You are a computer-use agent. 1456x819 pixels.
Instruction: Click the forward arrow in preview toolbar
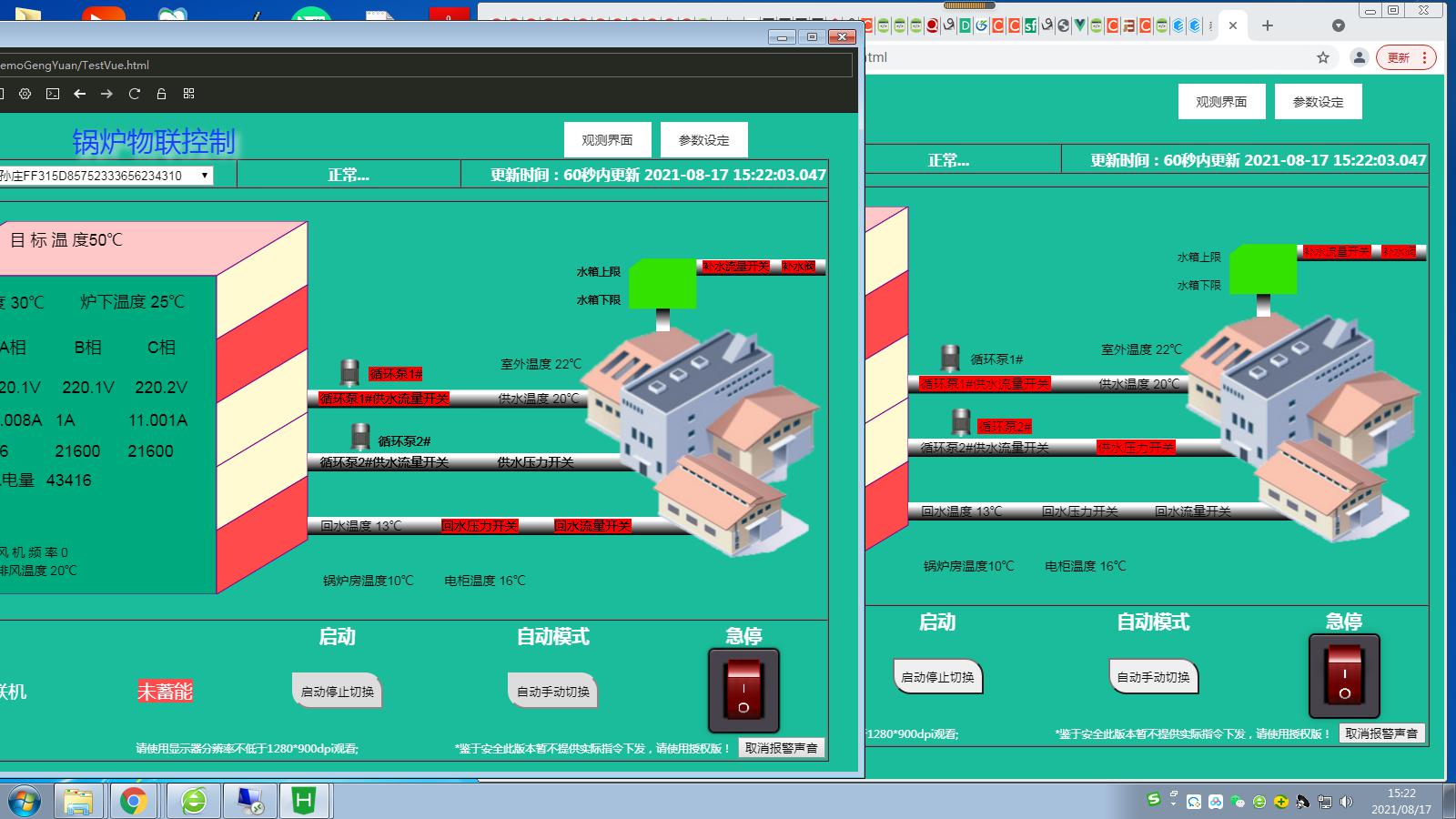click(x=107, y=94)
